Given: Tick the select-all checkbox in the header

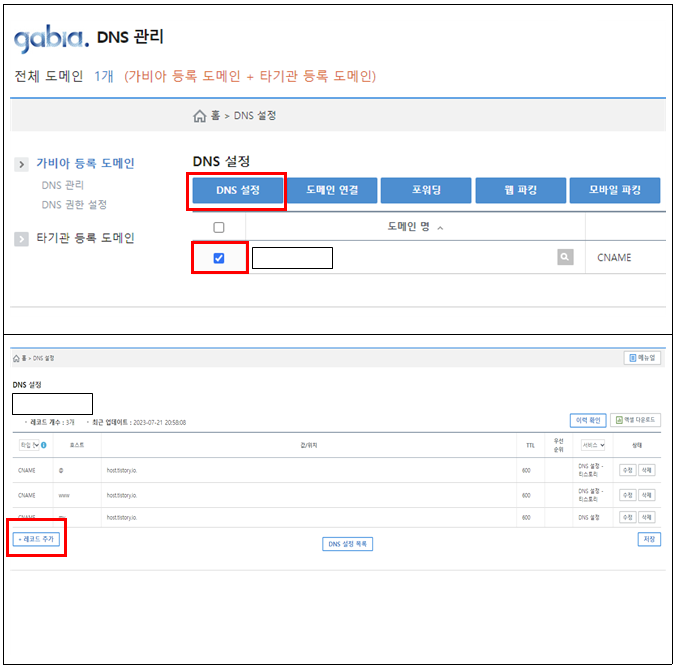Looking at the screenshot, I should click(219, 227).
